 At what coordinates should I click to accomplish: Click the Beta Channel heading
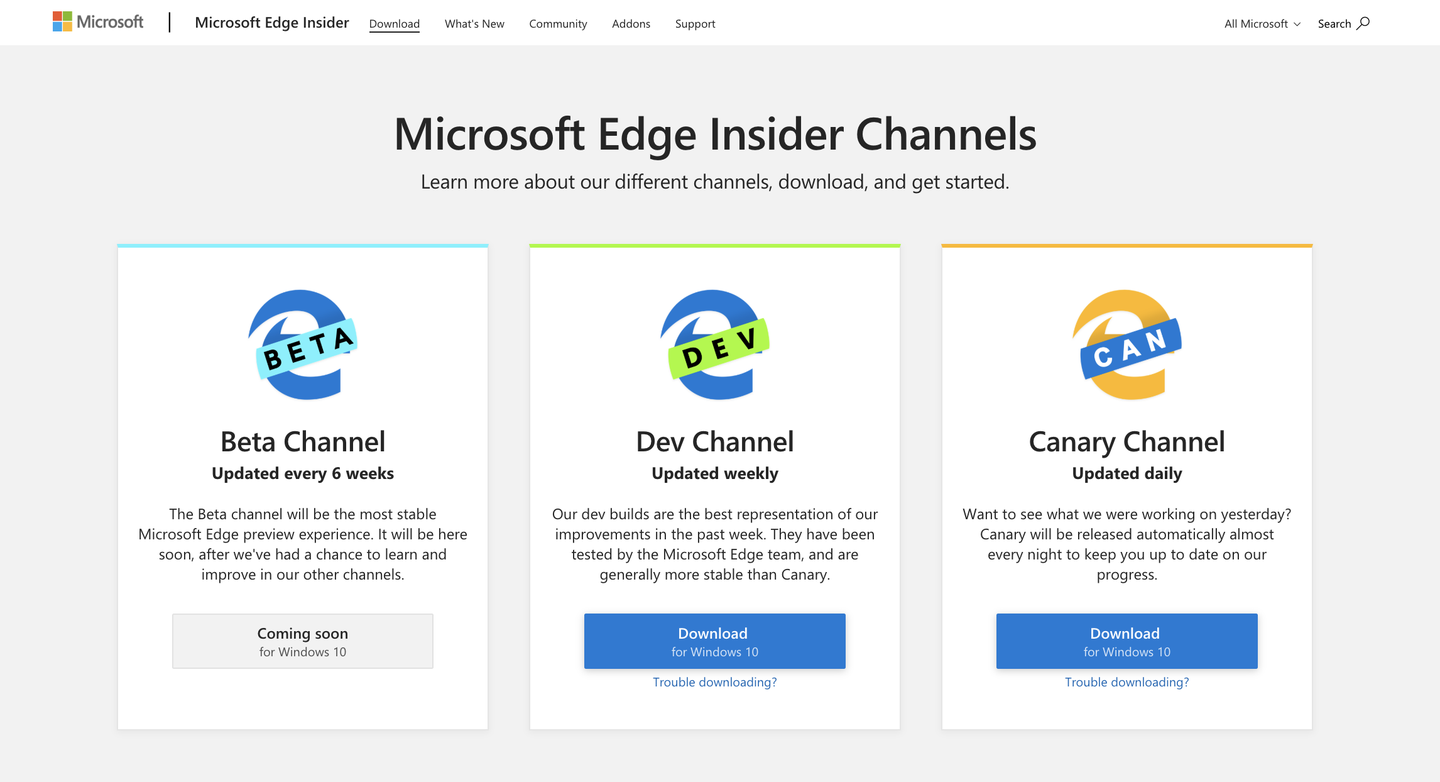(303, 442)
